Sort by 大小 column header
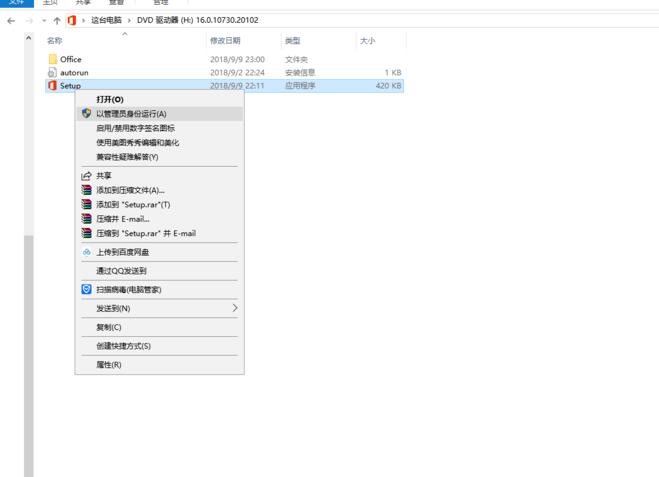This screenshot has width=659, height=477. click(x=367, y=41)
